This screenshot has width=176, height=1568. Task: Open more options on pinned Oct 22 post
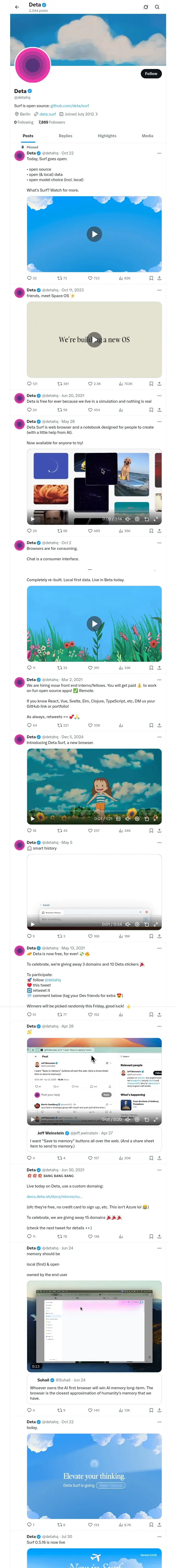click(160, 153)
